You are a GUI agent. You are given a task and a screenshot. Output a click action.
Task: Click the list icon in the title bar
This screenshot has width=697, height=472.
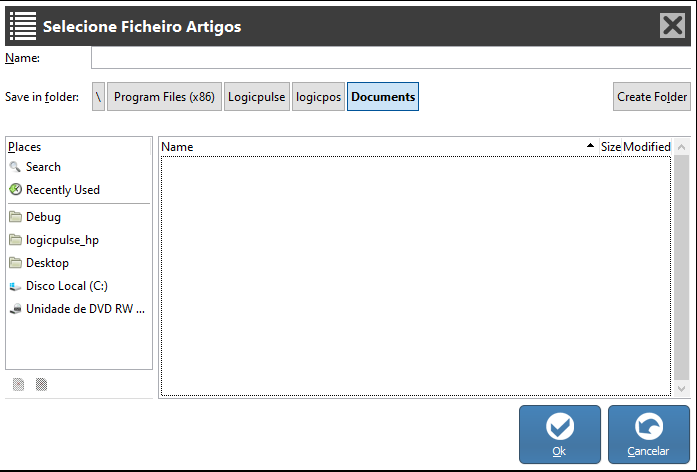tap(22, 26)
